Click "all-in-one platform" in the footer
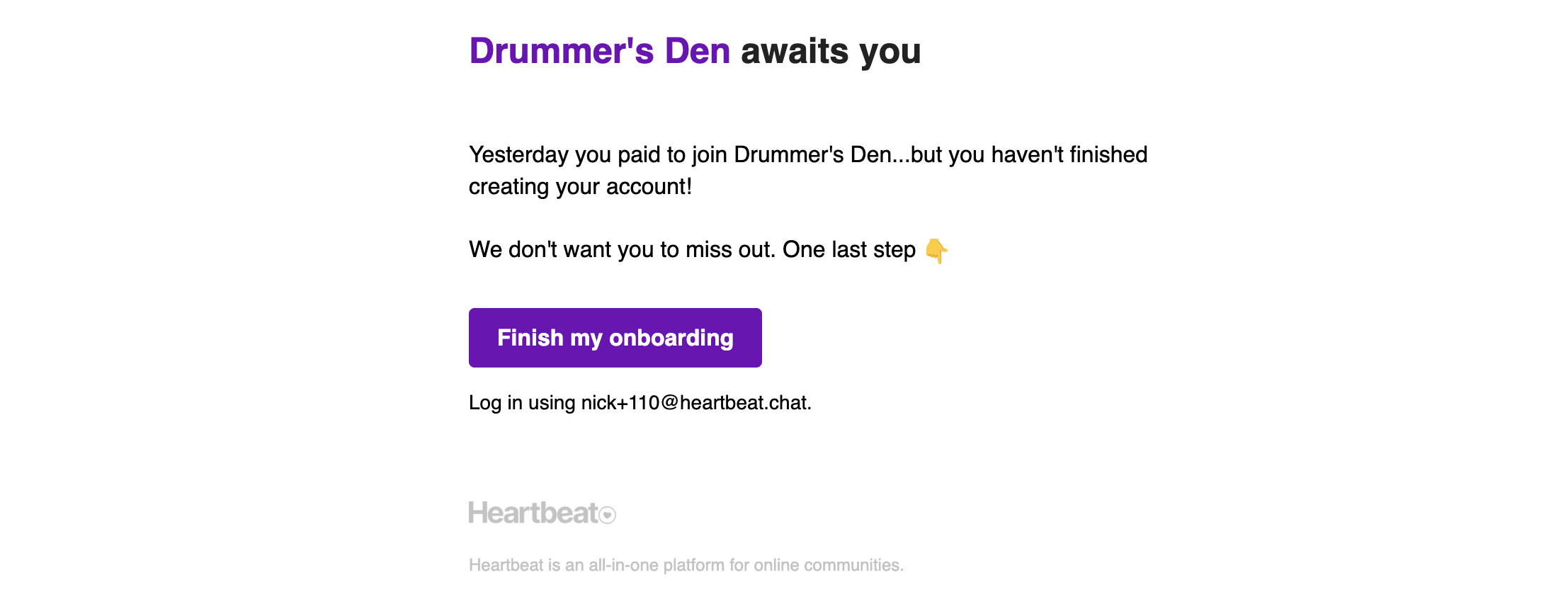 (x=656, y=565)
